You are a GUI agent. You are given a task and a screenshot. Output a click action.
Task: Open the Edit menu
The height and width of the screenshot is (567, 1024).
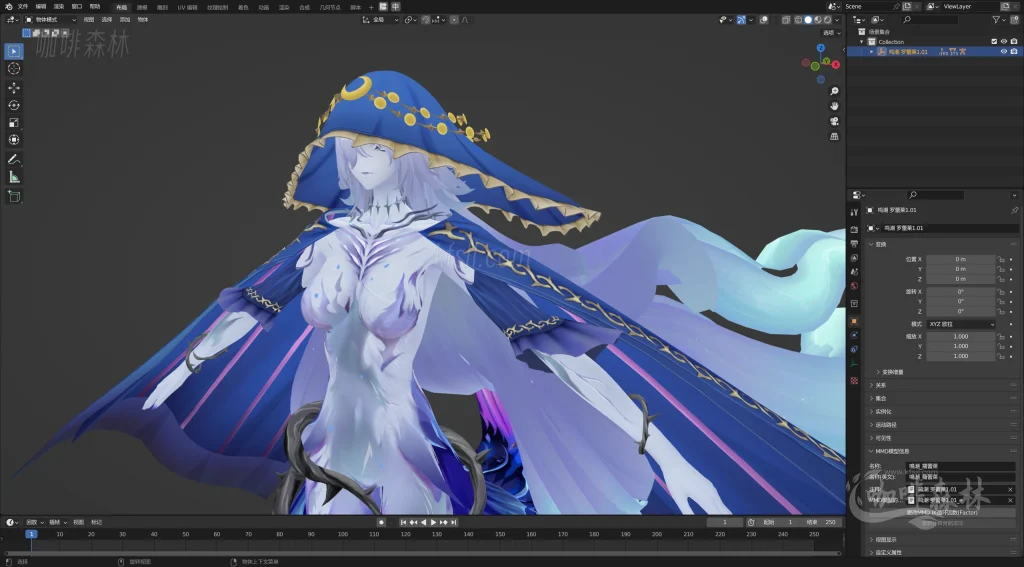[41, 7]
